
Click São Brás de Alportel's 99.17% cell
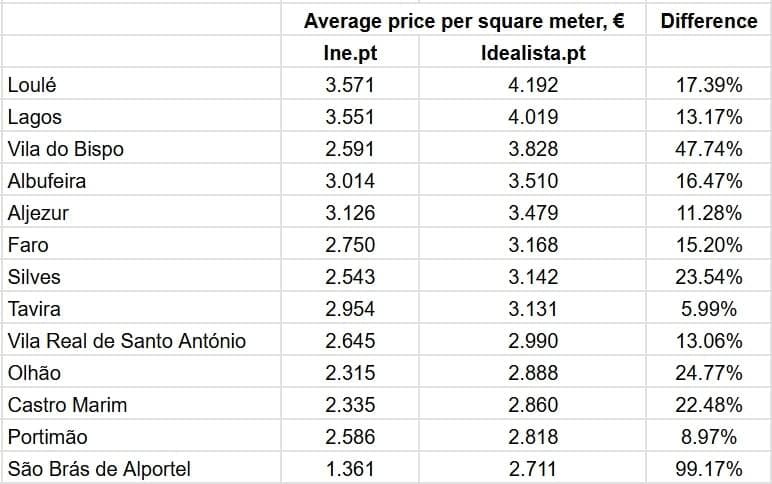(x=709, y=469)
